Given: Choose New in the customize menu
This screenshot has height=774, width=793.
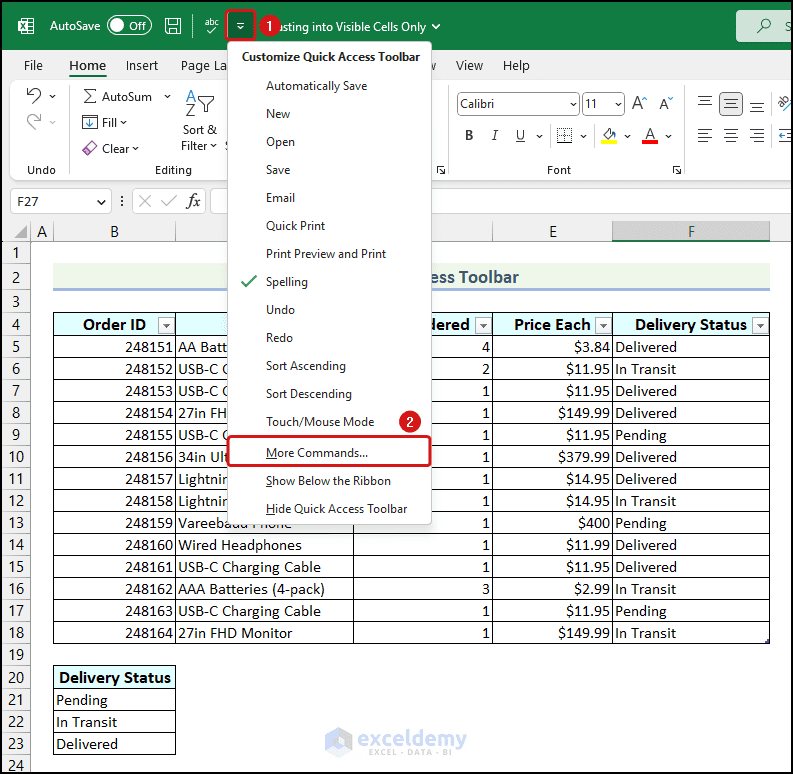Looking at the screenshot, I should pyautogui.click(x=329, y=114).
